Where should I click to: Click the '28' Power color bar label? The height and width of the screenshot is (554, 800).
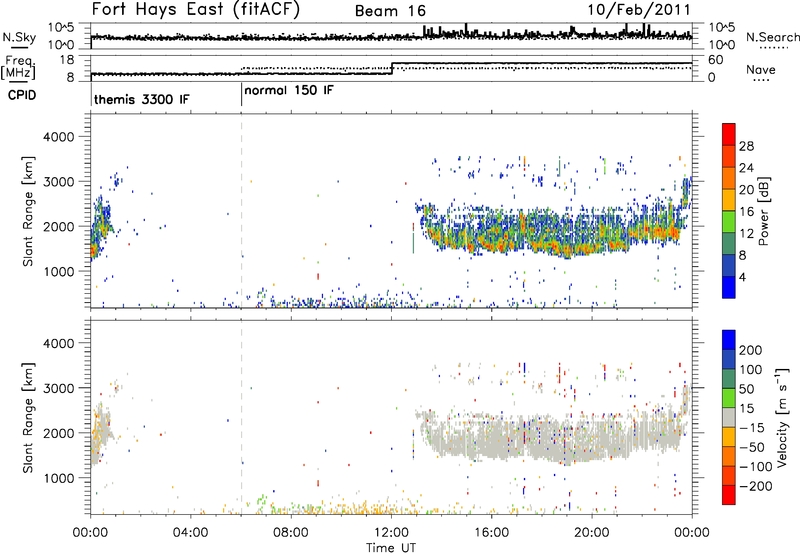[x=746, y=146]
